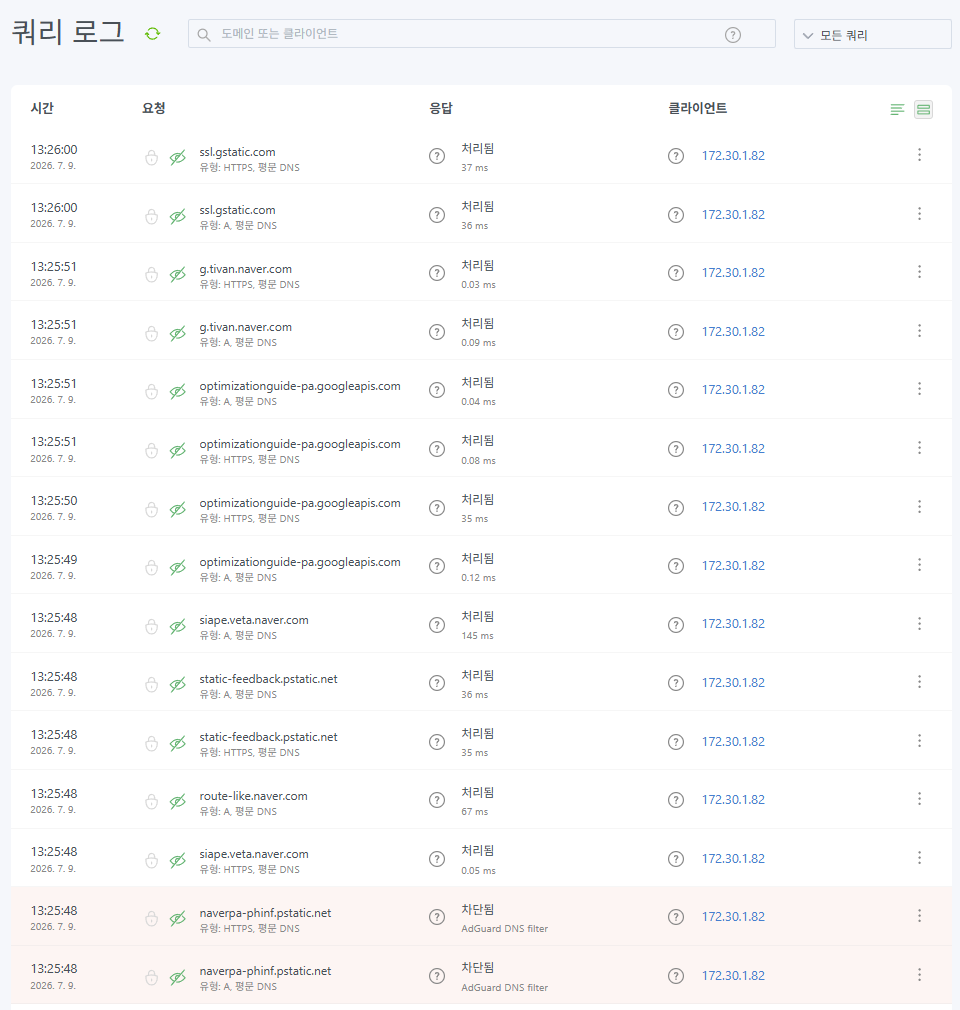Screen dimensions: 960x1010
Task: Show response details for 0.08 ms optimizationguide-pa row
Action: 437,449
